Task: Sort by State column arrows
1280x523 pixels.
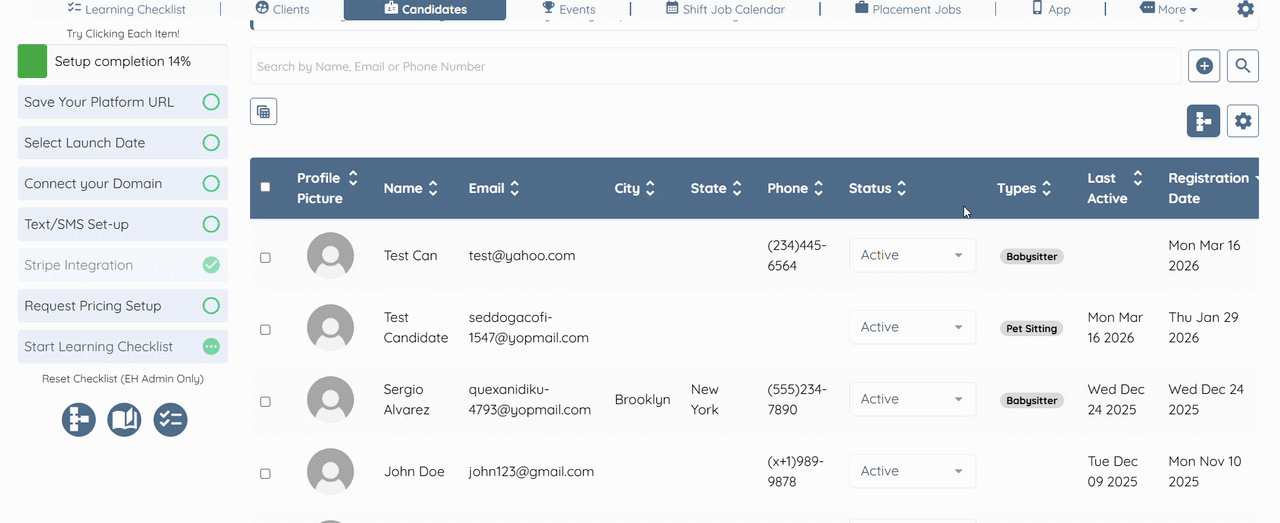Action: click(x=737, y=188)
